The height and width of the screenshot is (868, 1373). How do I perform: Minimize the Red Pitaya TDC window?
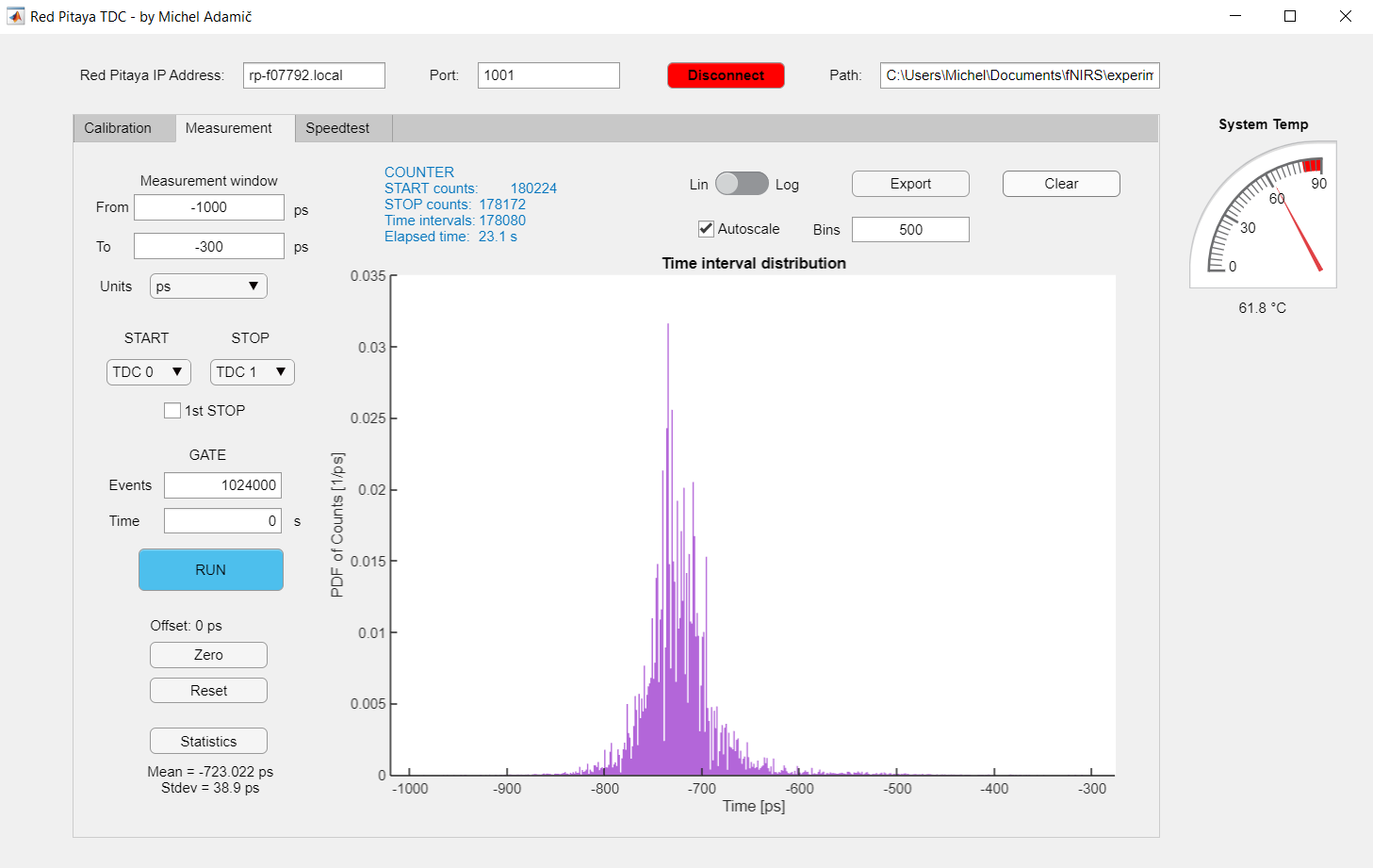pyautogui.click(x=1235, y=16)
